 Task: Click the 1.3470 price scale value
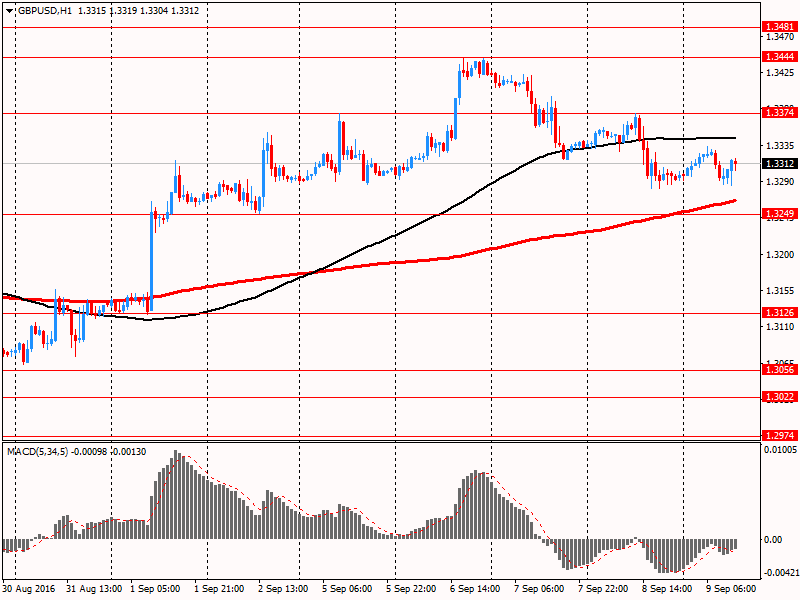(781, 37)
